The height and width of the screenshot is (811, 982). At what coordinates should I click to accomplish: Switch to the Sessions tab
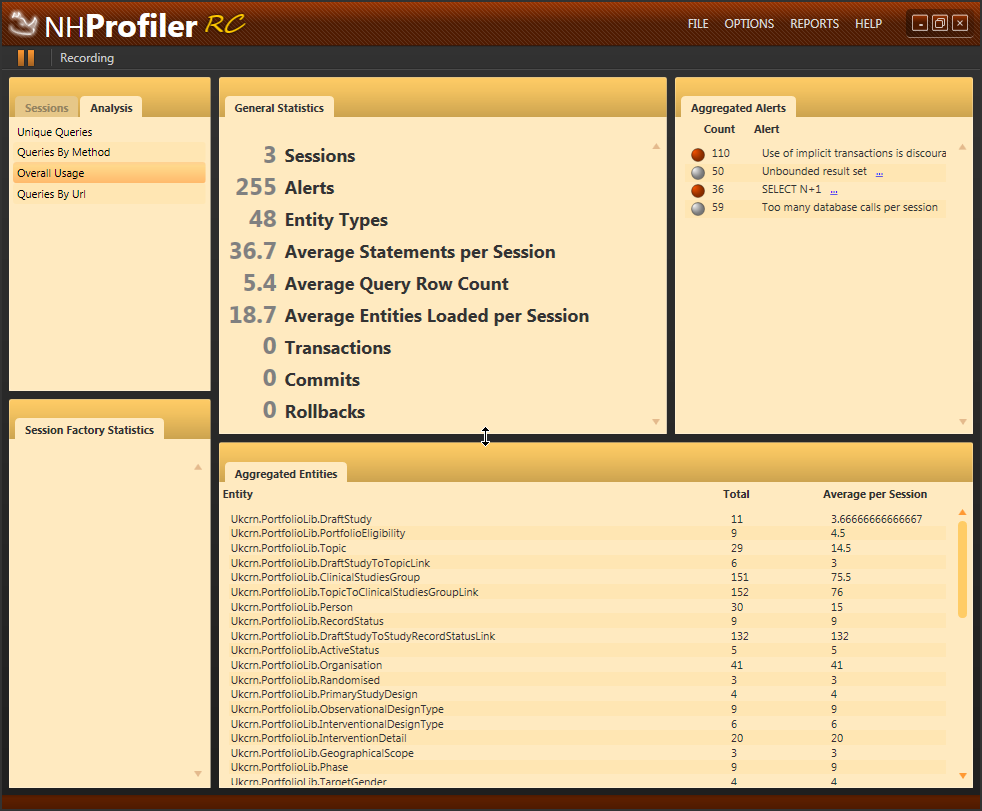click(47, 108)
